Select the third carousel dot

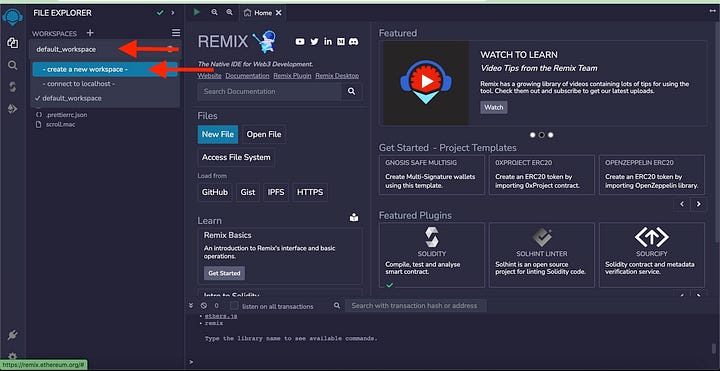coord(551,135)
